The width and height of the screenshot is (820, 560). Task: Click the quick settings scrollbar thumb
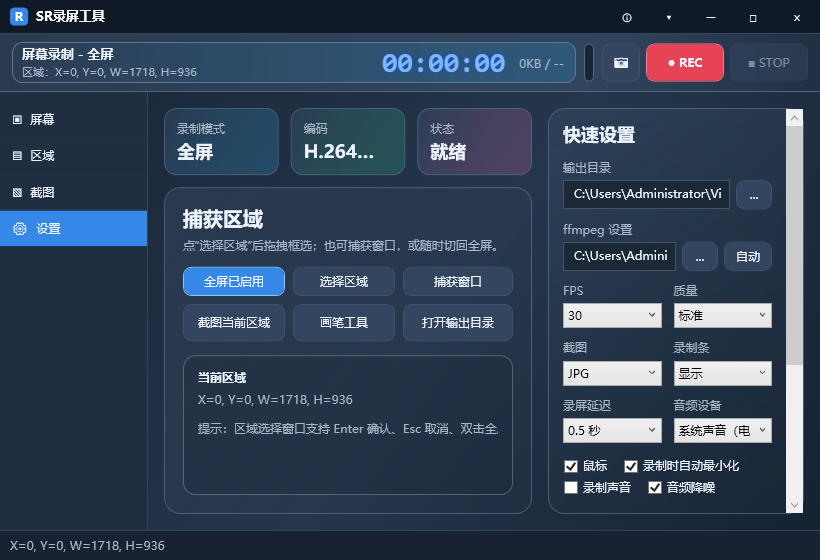coord(794,245)
